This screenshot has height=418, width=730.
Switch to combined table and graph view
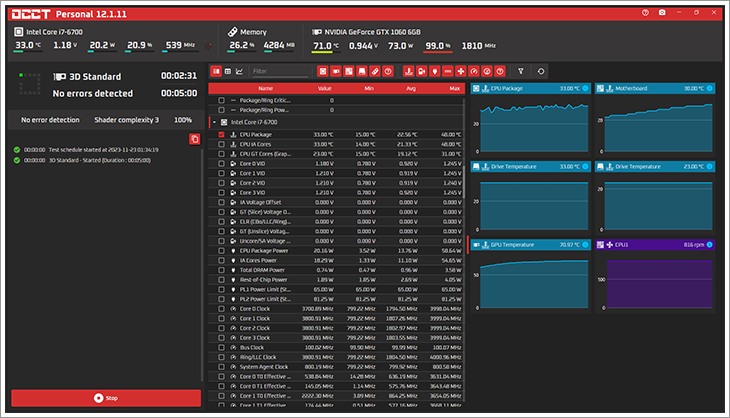tap(216, 71)
